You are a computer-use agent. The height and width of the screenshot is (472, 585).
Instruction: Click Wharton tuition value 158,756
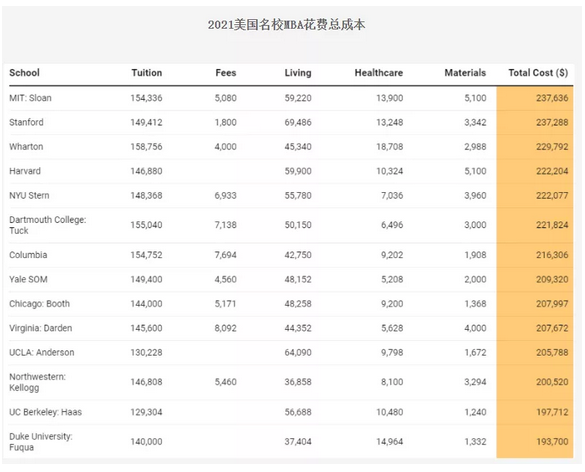click(x=146, y=147)
